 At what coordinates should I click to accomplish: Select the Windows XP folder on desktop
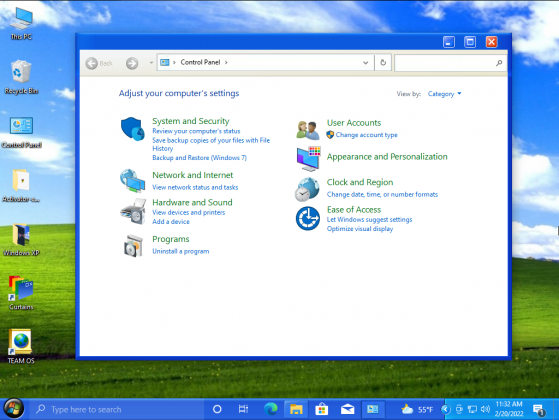[21, 240]
